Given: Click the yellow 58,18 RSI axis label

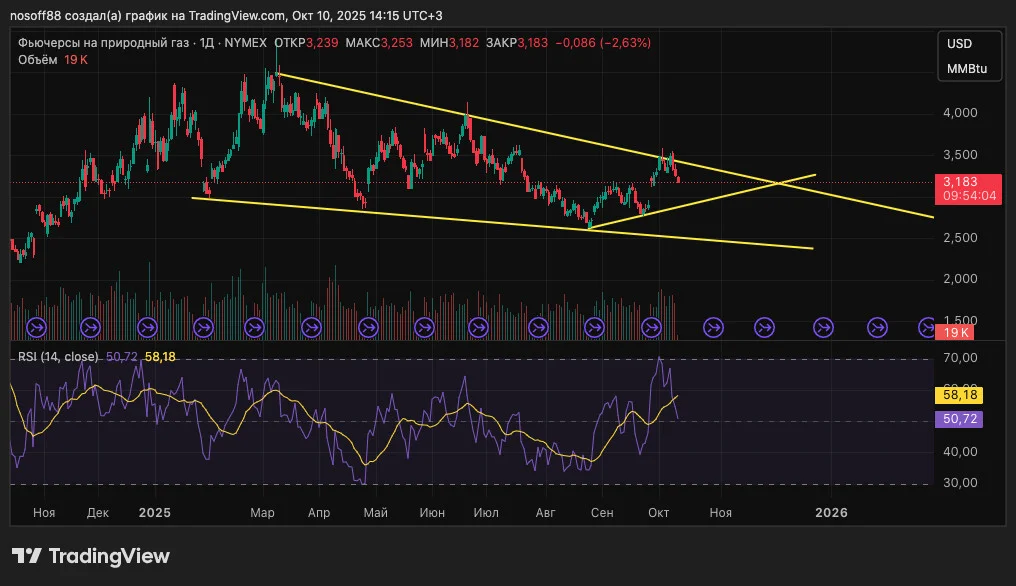Looking at the screenshot, I should point(960,395).
